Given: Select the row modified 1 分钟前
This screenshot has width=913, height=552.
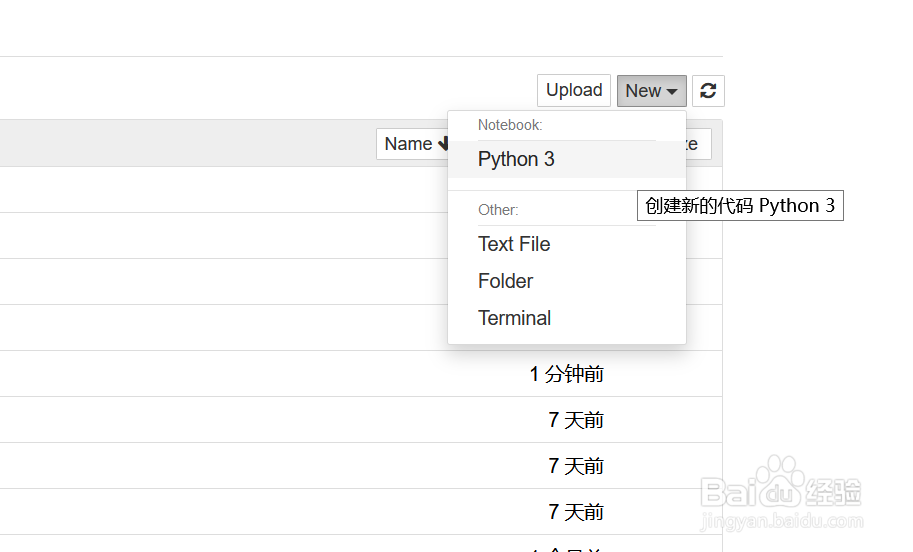Looking at the screenshot, I should pos(567,374).
